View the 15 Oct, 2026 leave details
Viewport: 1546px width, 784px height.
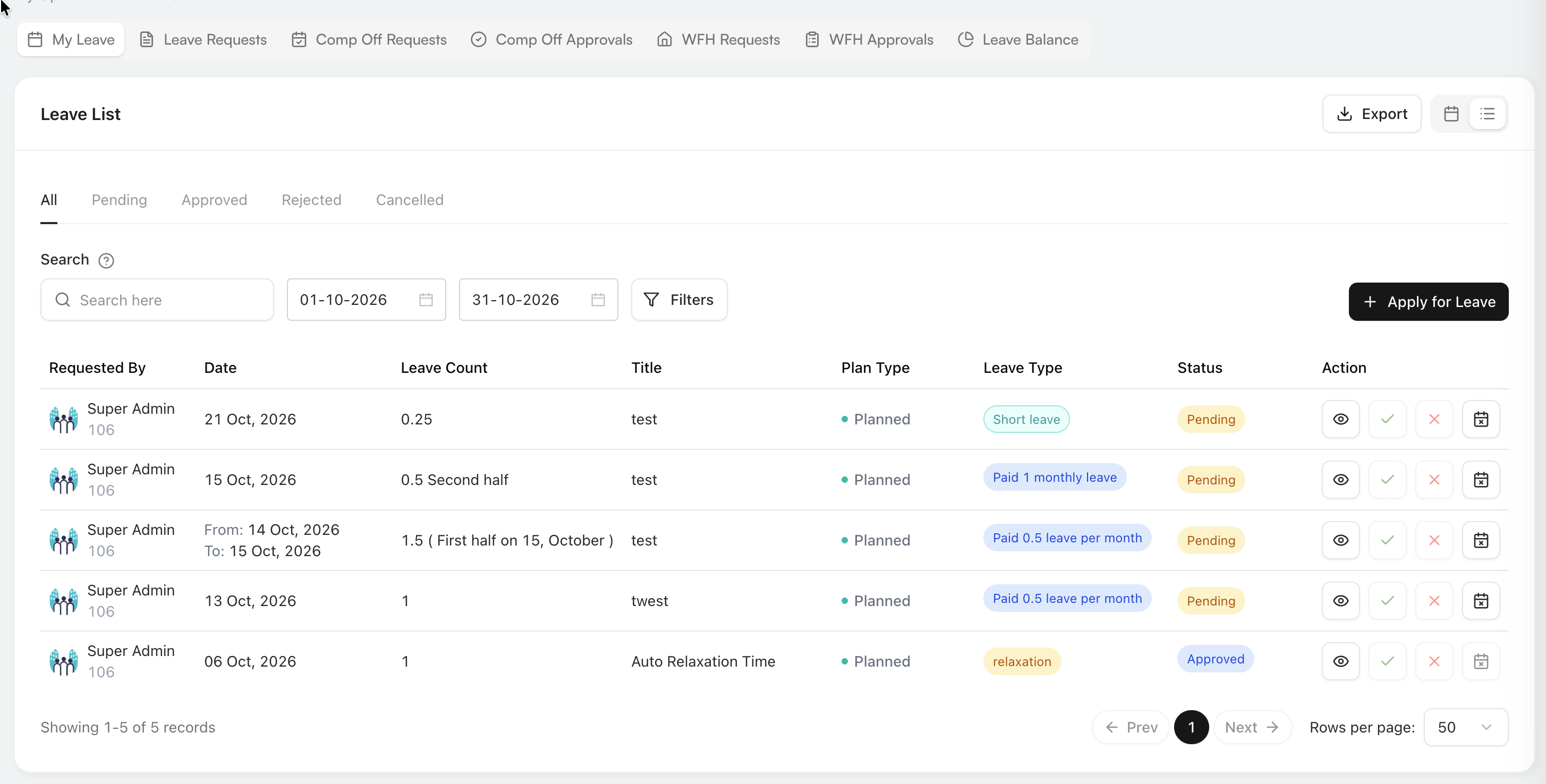(x=1340, y=479)
